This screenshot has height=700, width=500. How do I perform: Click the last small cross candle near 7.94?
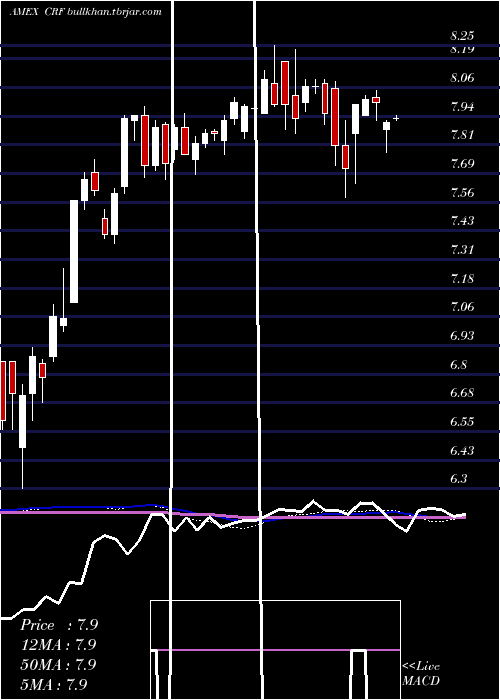[396, 118]
